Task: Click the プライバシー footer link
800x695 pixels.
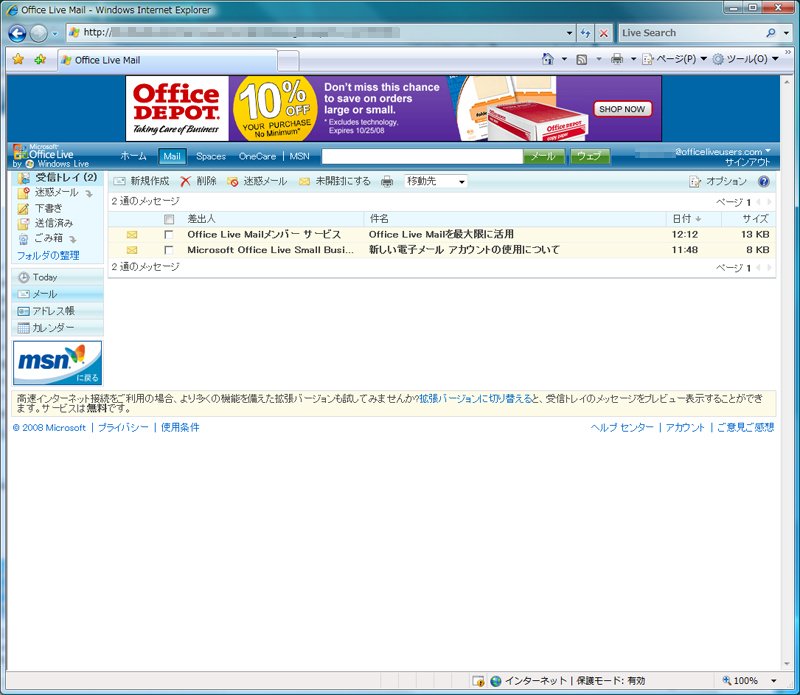Action: coord(123,428)
